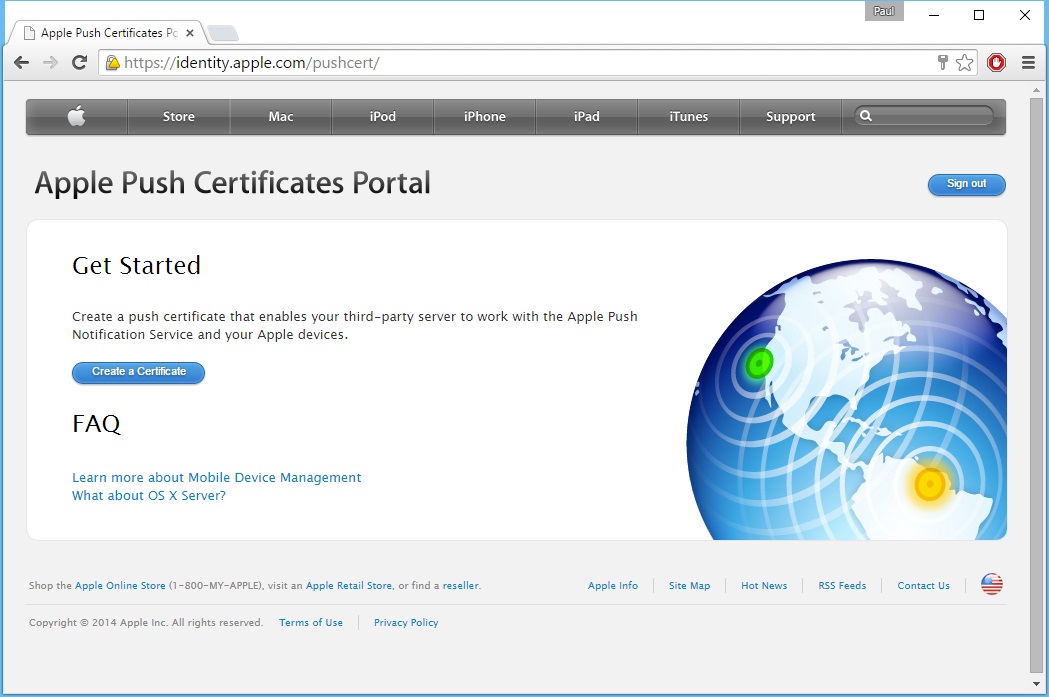This screenshot has width=1049, height=697.
Task: Click the Sign out button
Action: tap(966, 184)
